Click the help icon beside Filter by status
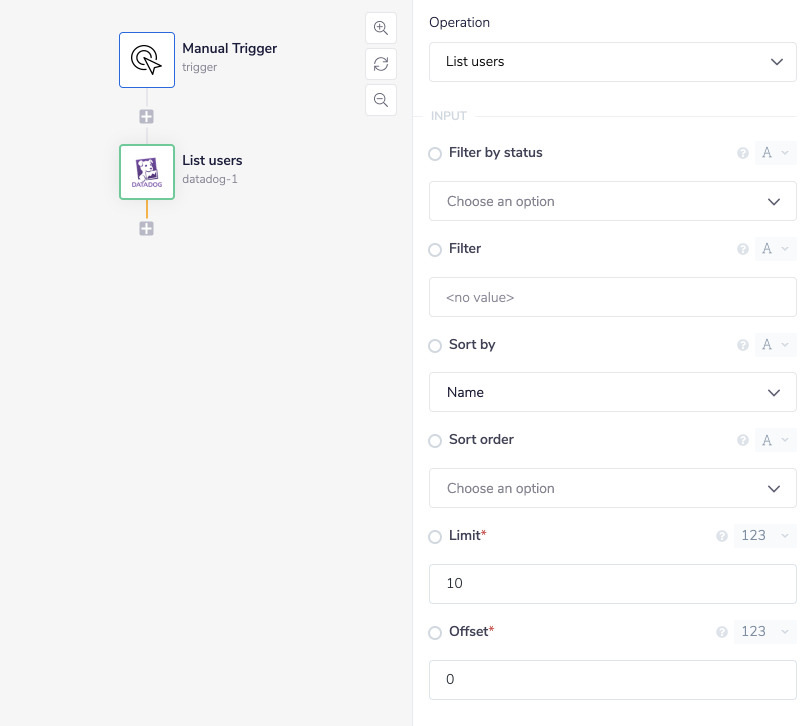The image size is (810, 726). coord(742,152)
